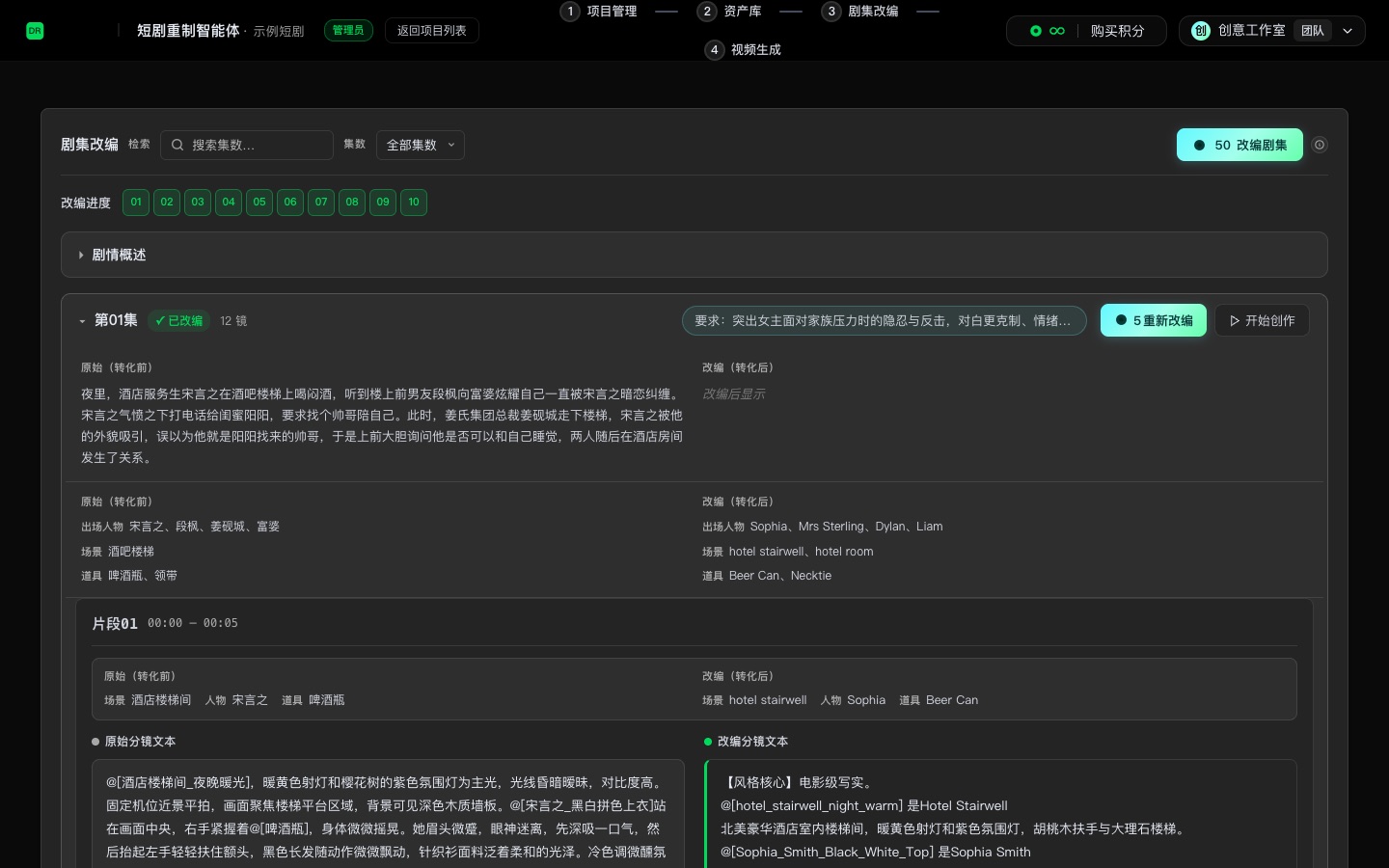The image size is (1389, 868).
Task: Click the search magnifier icon
Action: click(x=177, y=145)
